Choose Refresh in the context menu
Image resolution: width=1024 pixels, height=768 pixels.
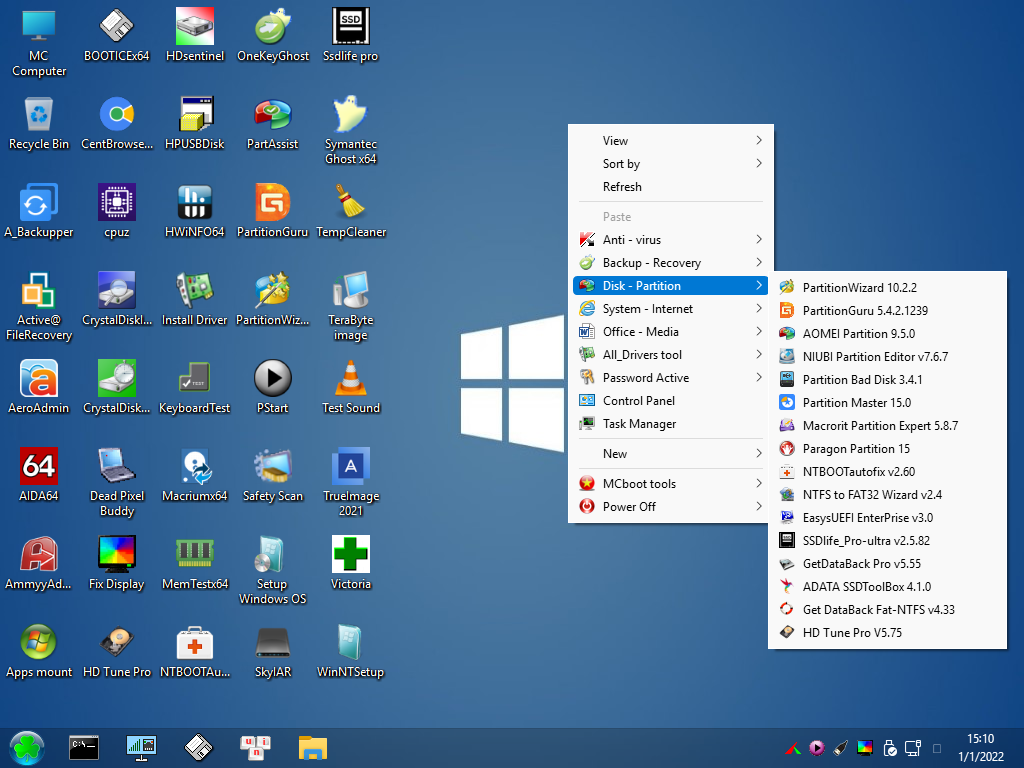622,187
